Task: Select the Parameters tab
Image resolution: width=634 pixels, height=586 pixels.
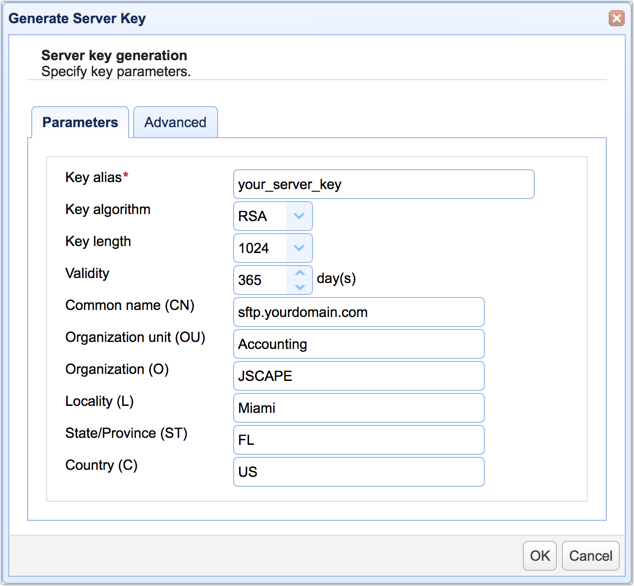Action: (x=80, y=122)
